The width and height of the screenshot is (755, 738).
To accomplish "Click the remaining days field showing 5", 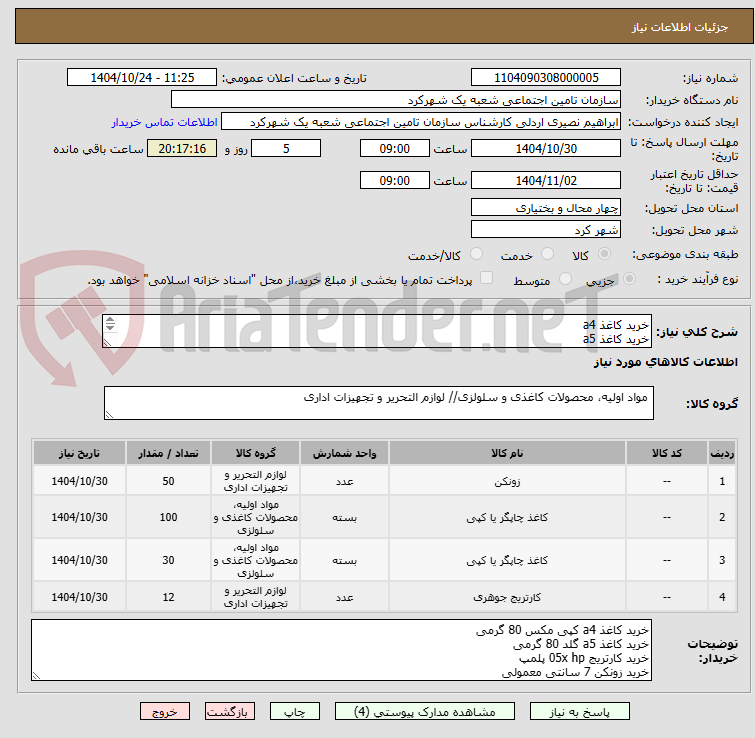I will (286, 148).
